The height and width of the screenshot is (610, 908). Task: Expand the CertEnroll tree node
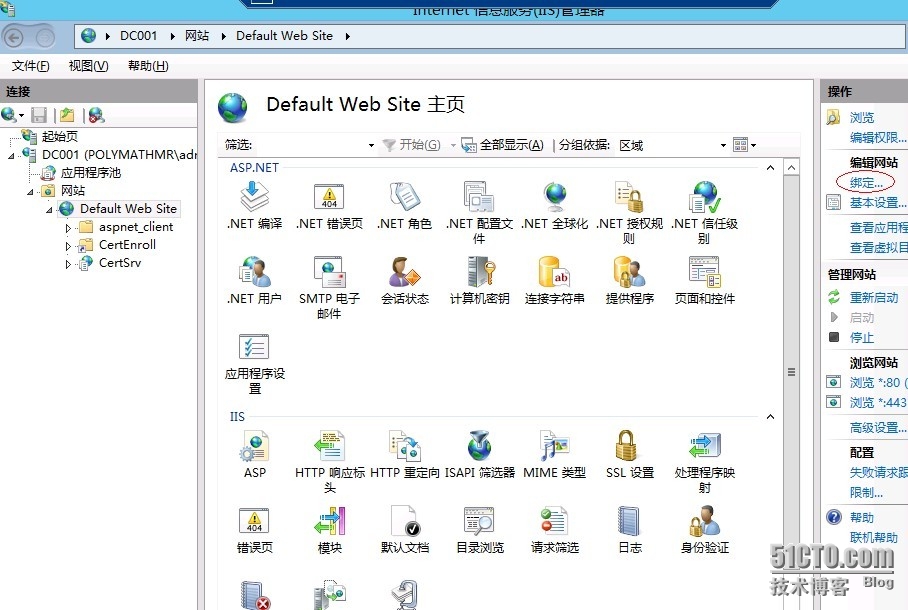68,246
